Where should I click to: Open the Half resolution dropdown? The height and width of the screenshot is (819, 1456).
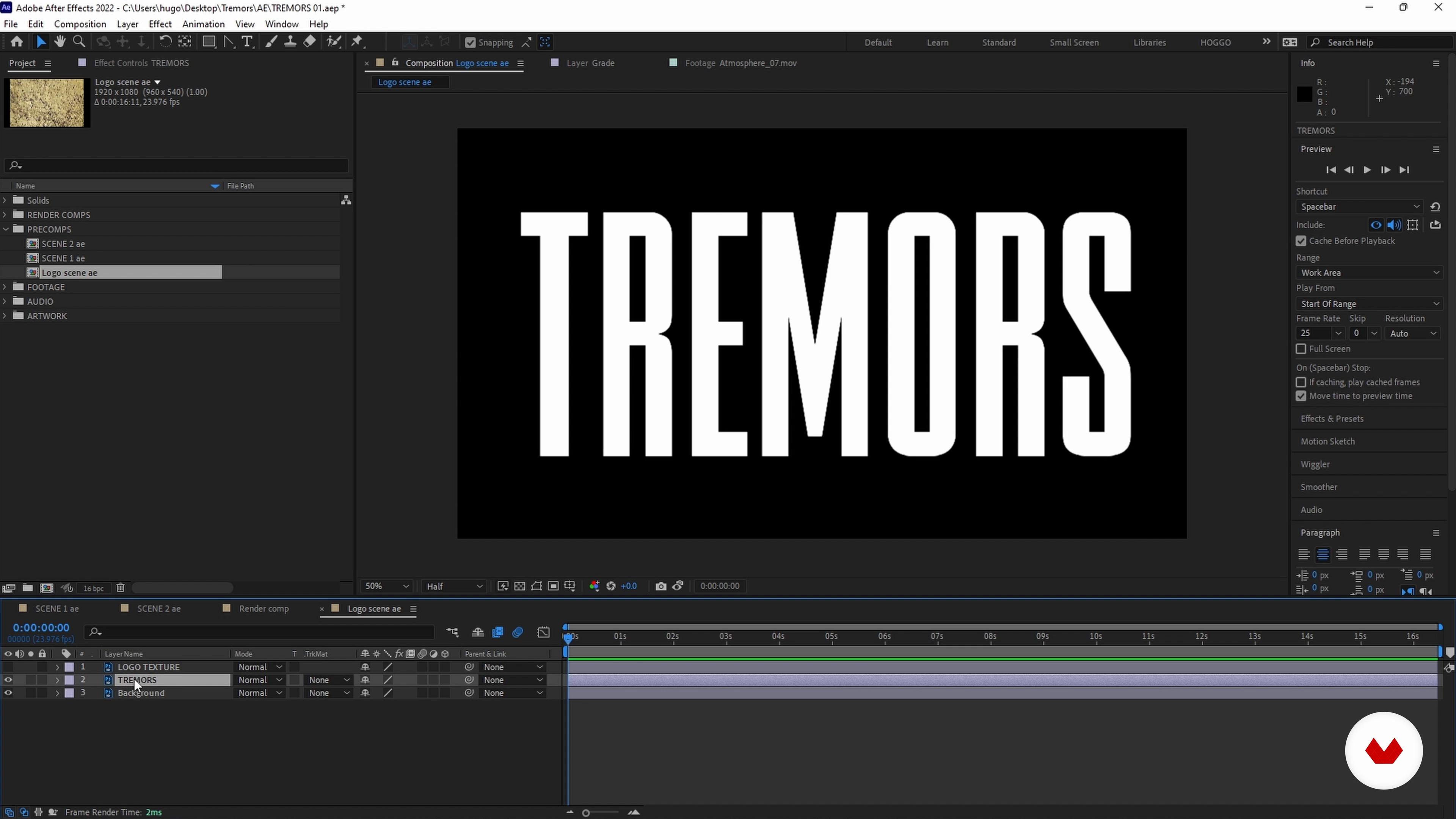tap(455, 586)
